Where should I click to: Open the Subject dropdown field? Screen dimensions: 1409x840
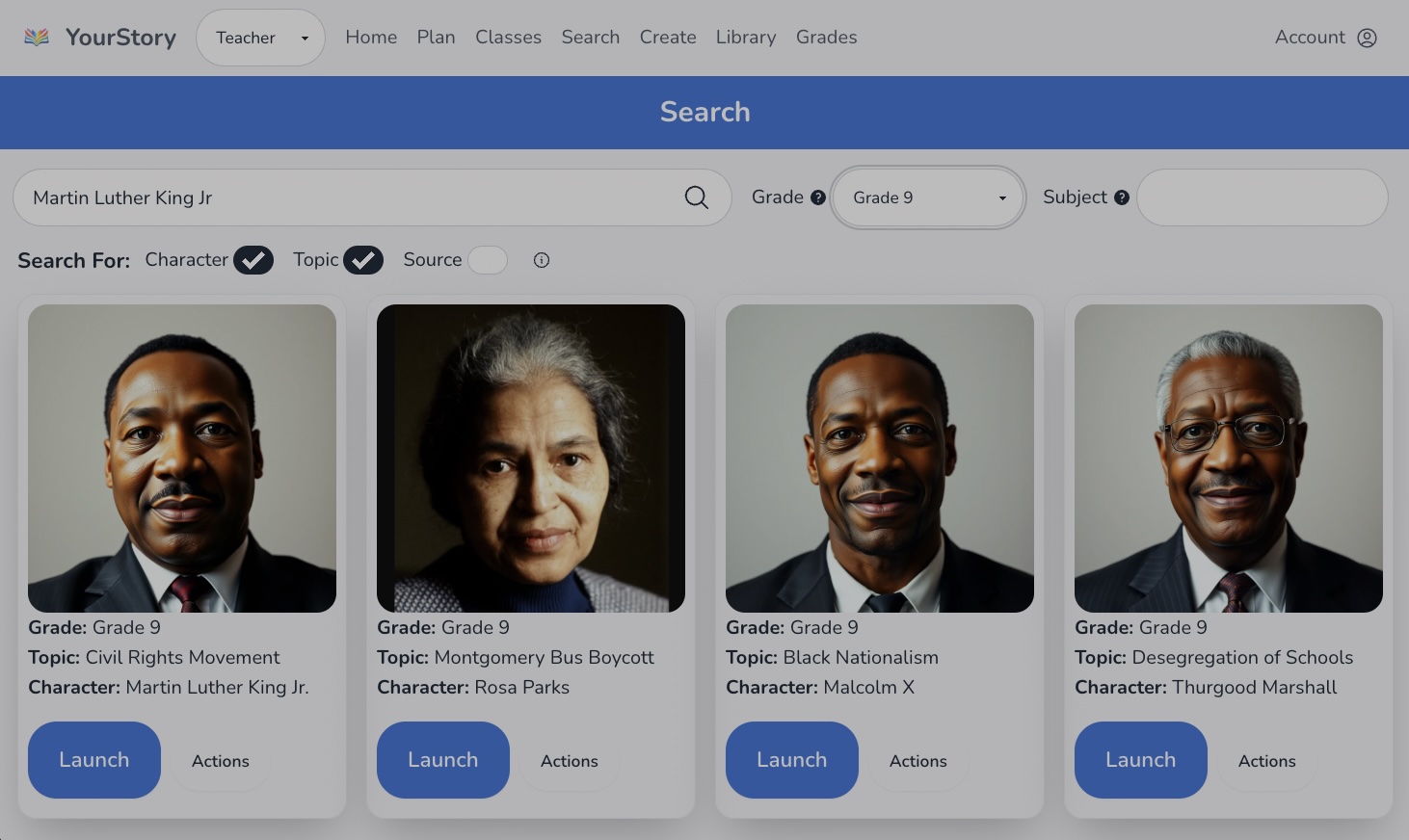[1262, 197]
